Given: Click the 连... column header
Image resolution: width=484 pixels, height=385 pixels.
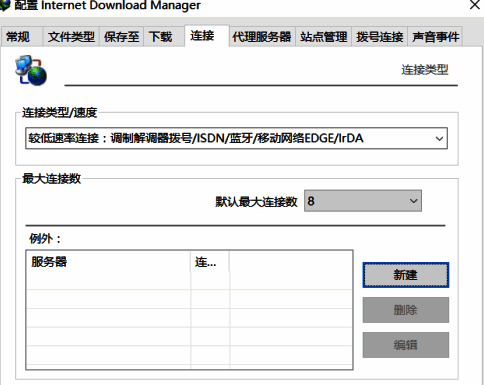Looking at the screenshot, I should click(210, 262).
